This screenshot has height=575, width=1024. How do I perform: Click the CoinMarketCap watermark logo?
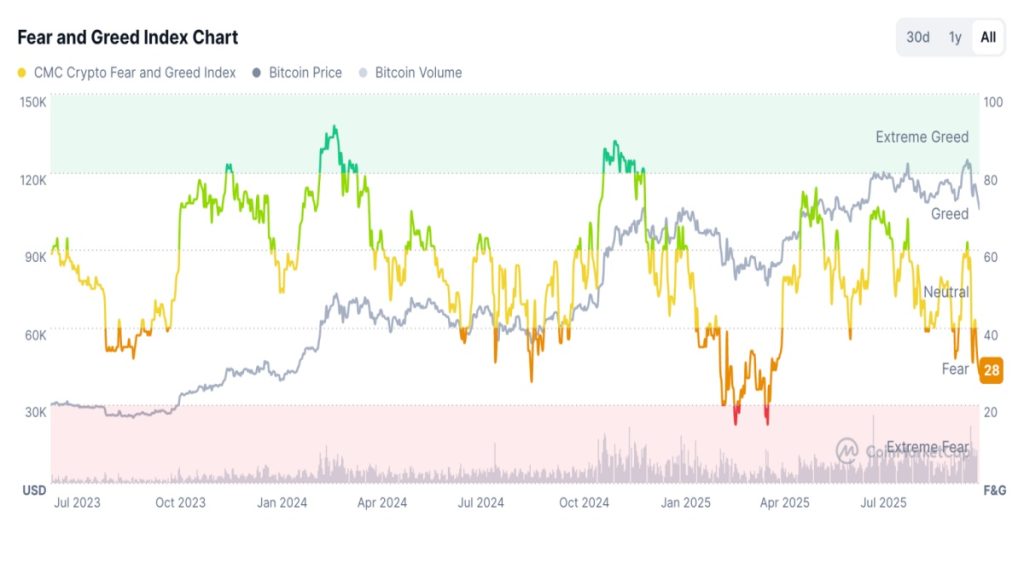847,450
